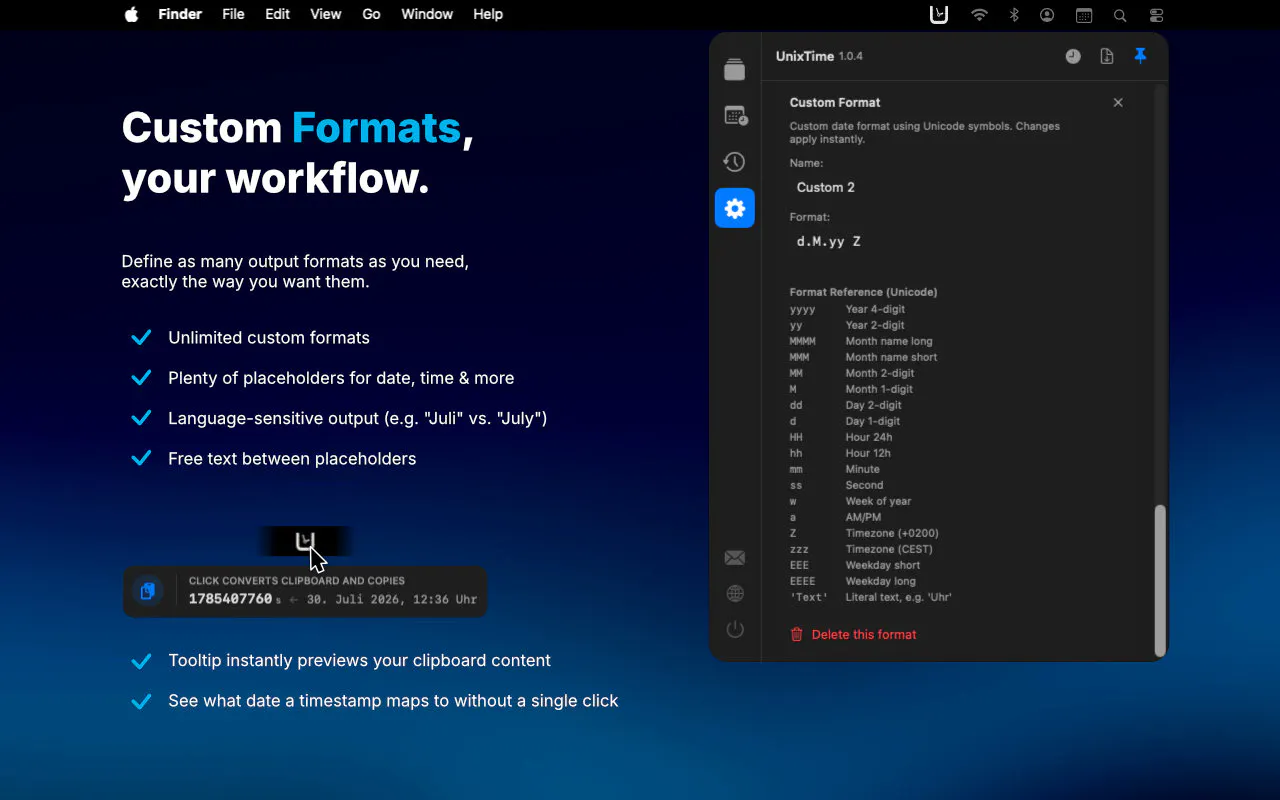The image size is (1280, 800).
Task: Click the 'Text' Literal text row
Action: [871, 597]
